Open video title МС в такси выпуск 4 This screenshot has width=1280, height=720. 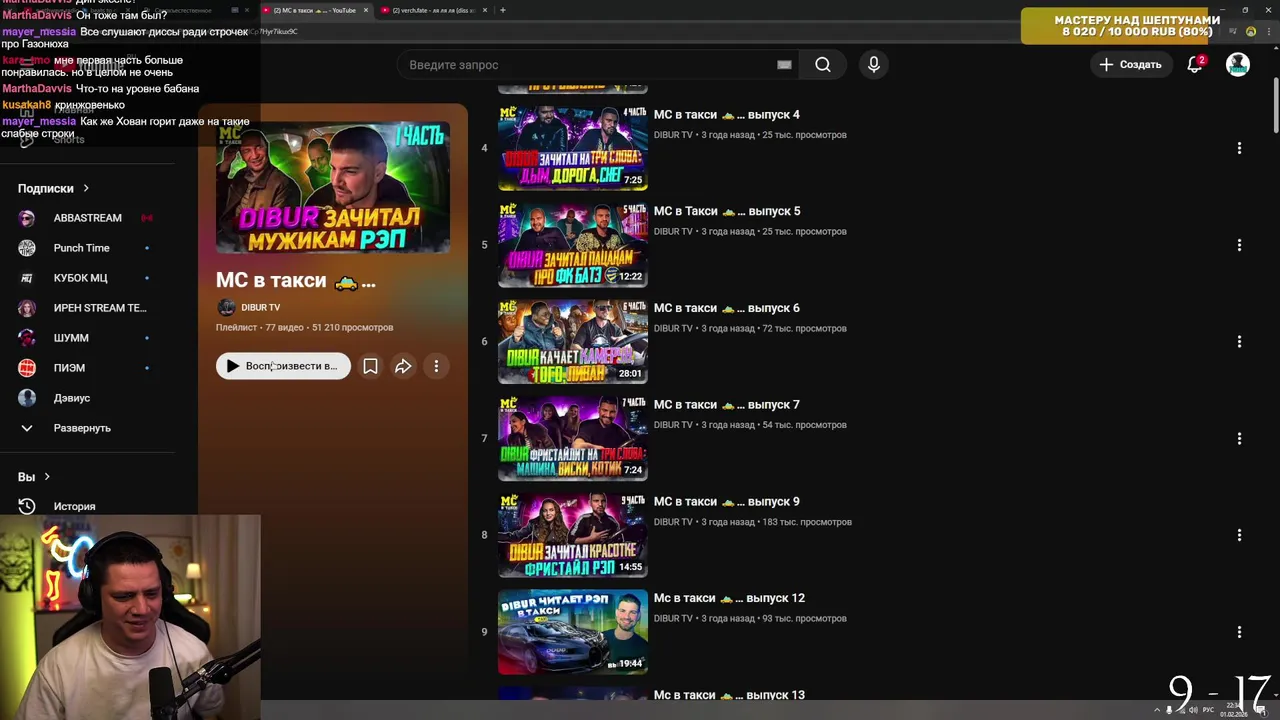click(x=727, y=115)
